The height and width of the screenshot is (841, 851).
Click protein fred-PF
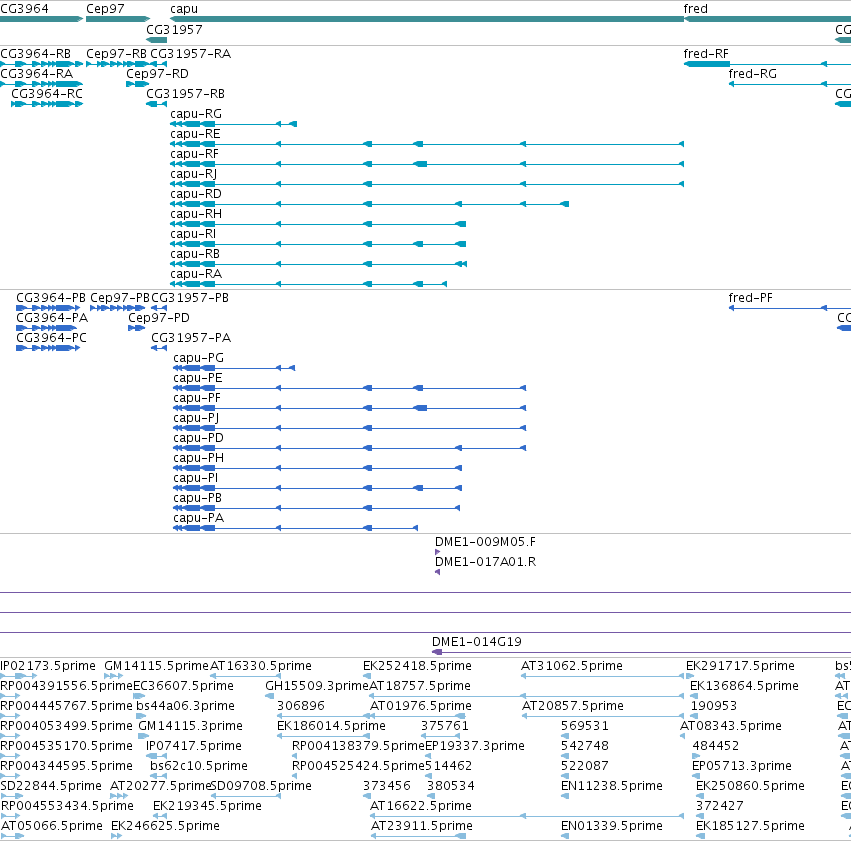click(751, 298)
